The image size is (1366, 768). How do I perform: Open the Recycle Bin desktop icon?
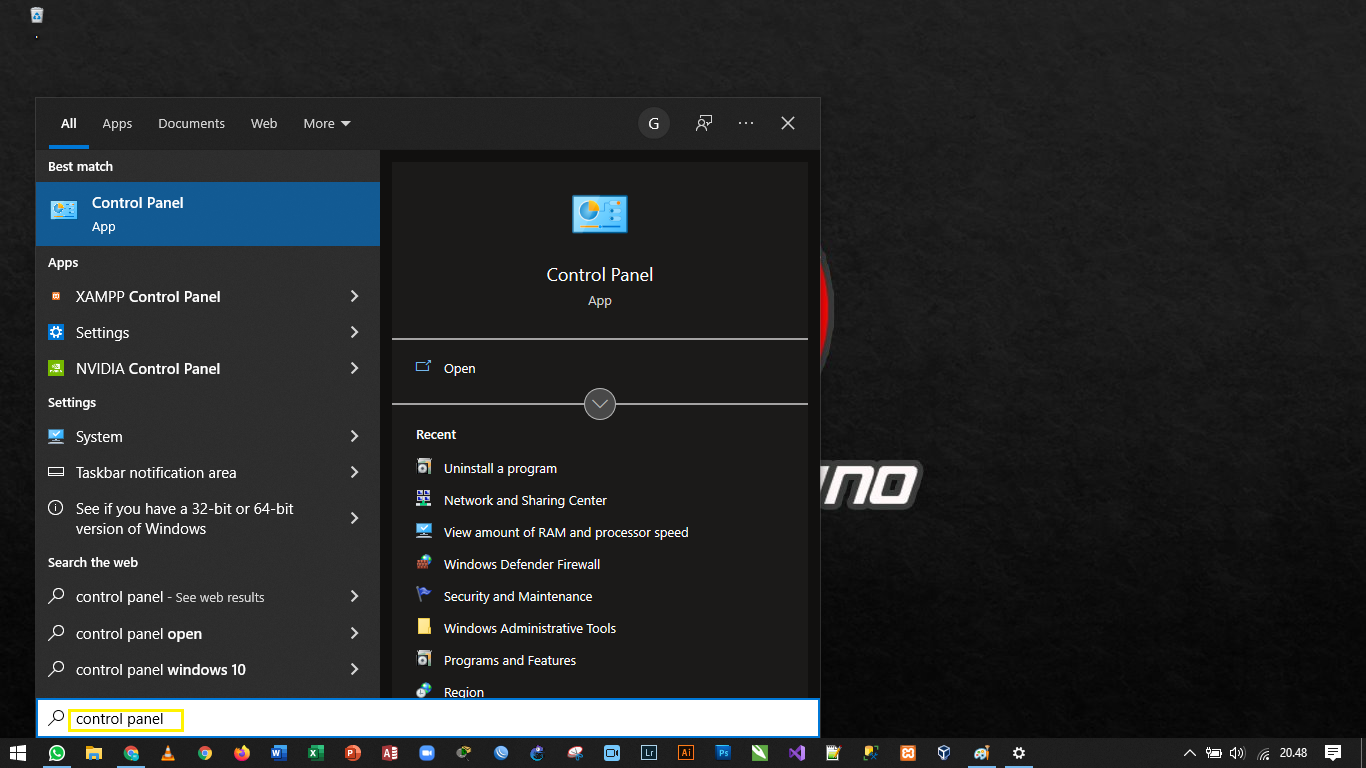37,15
